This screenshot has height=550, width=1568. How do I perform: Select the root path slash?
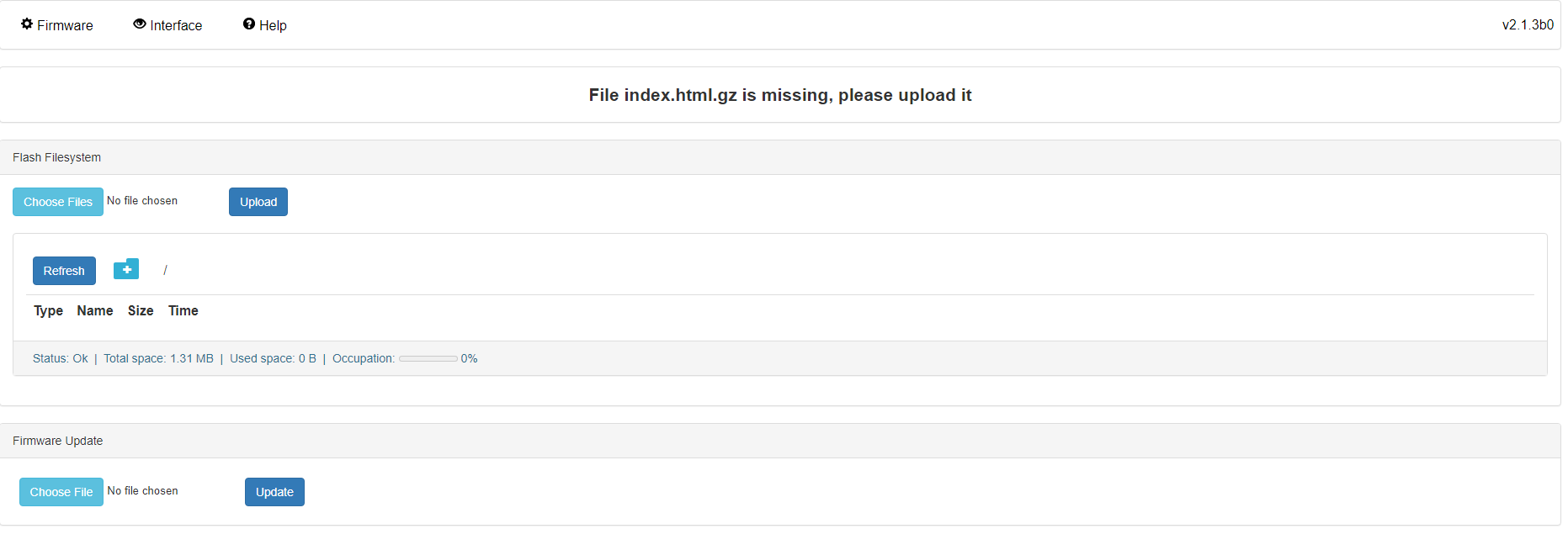click(x=165, y=270)
